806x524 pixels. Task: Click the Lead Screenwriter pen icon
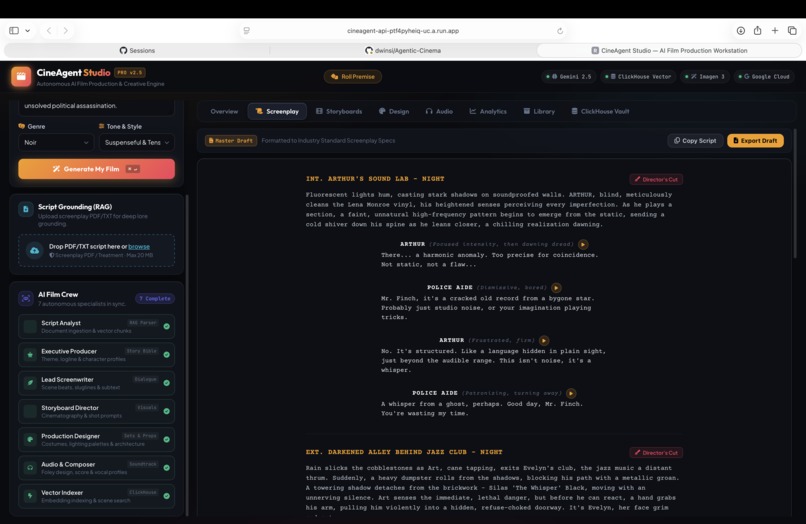coord(30,383)
